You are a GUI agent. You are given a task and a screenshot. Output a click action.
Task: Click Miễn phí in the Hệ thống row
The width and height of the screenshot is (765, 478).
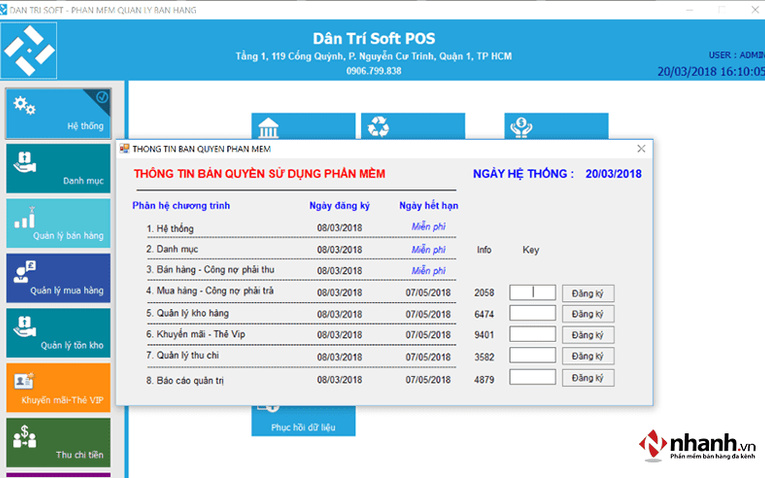[x=428, y=226]
